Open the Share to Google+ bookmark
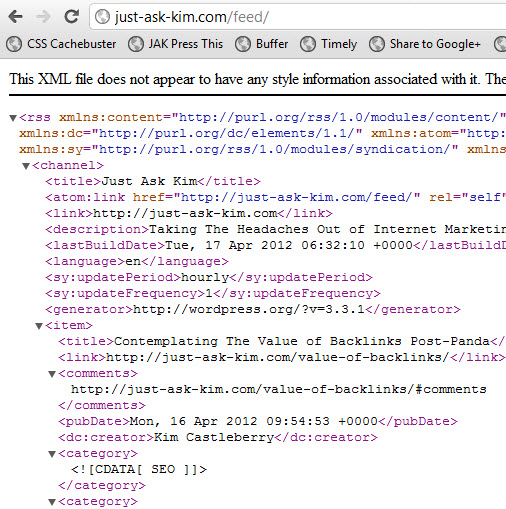506x509 pixels. point(425,44)
